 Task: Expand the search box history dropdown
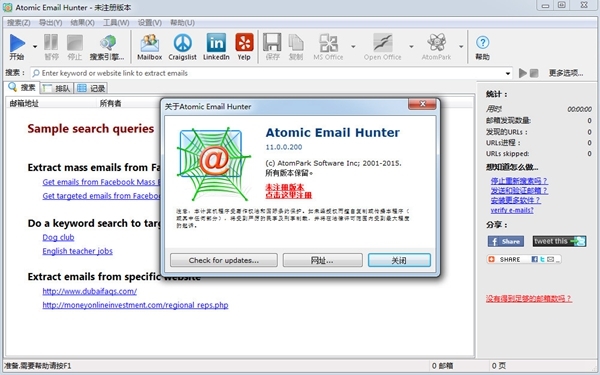(x=508, y=73)
